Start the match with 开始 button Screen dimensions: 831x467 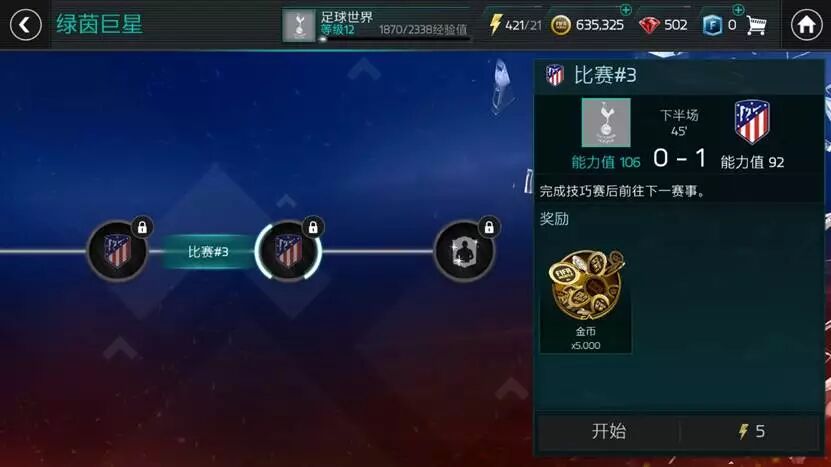[608, 431]
